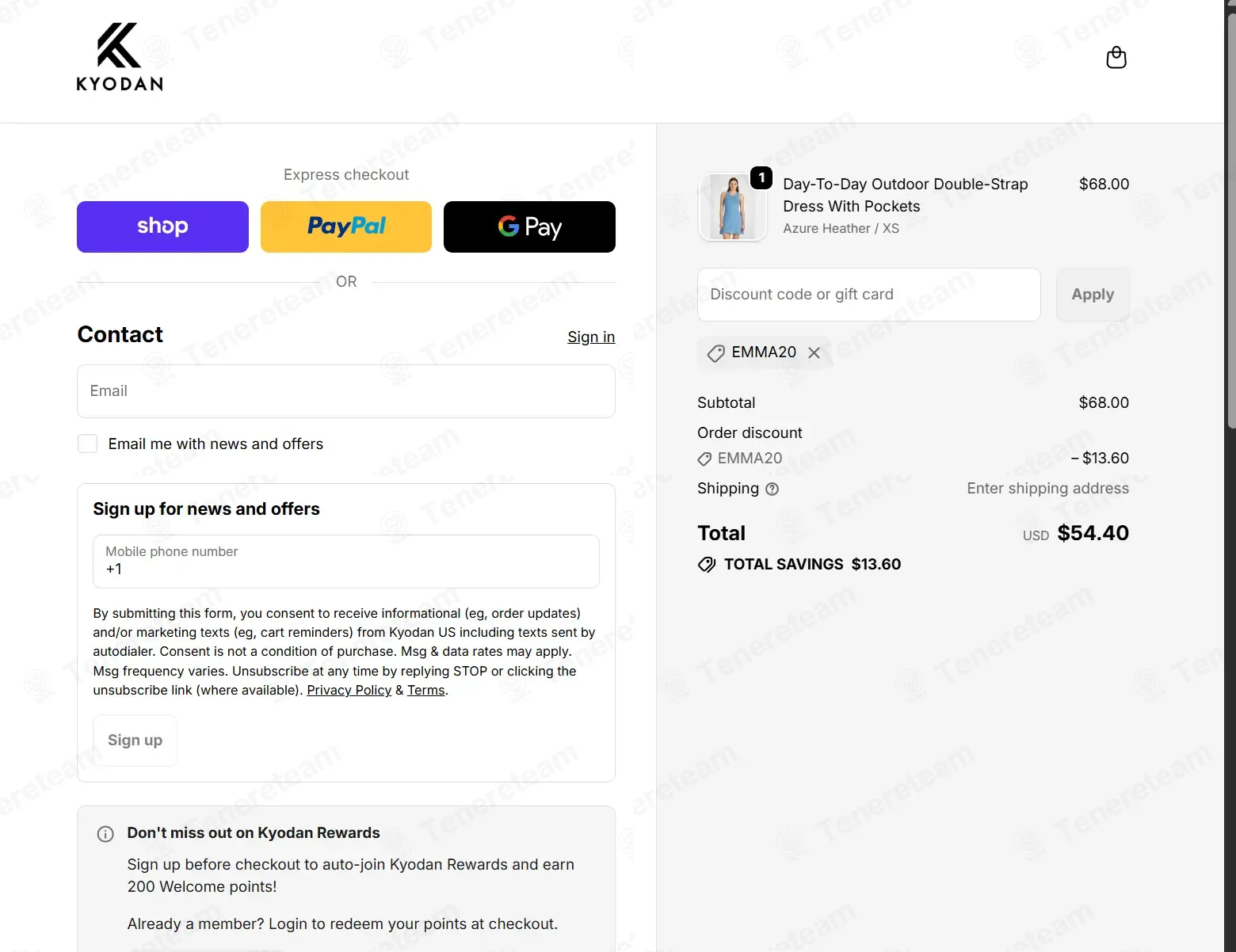Check 'Email me with news and offers'

tap(88, 444)
